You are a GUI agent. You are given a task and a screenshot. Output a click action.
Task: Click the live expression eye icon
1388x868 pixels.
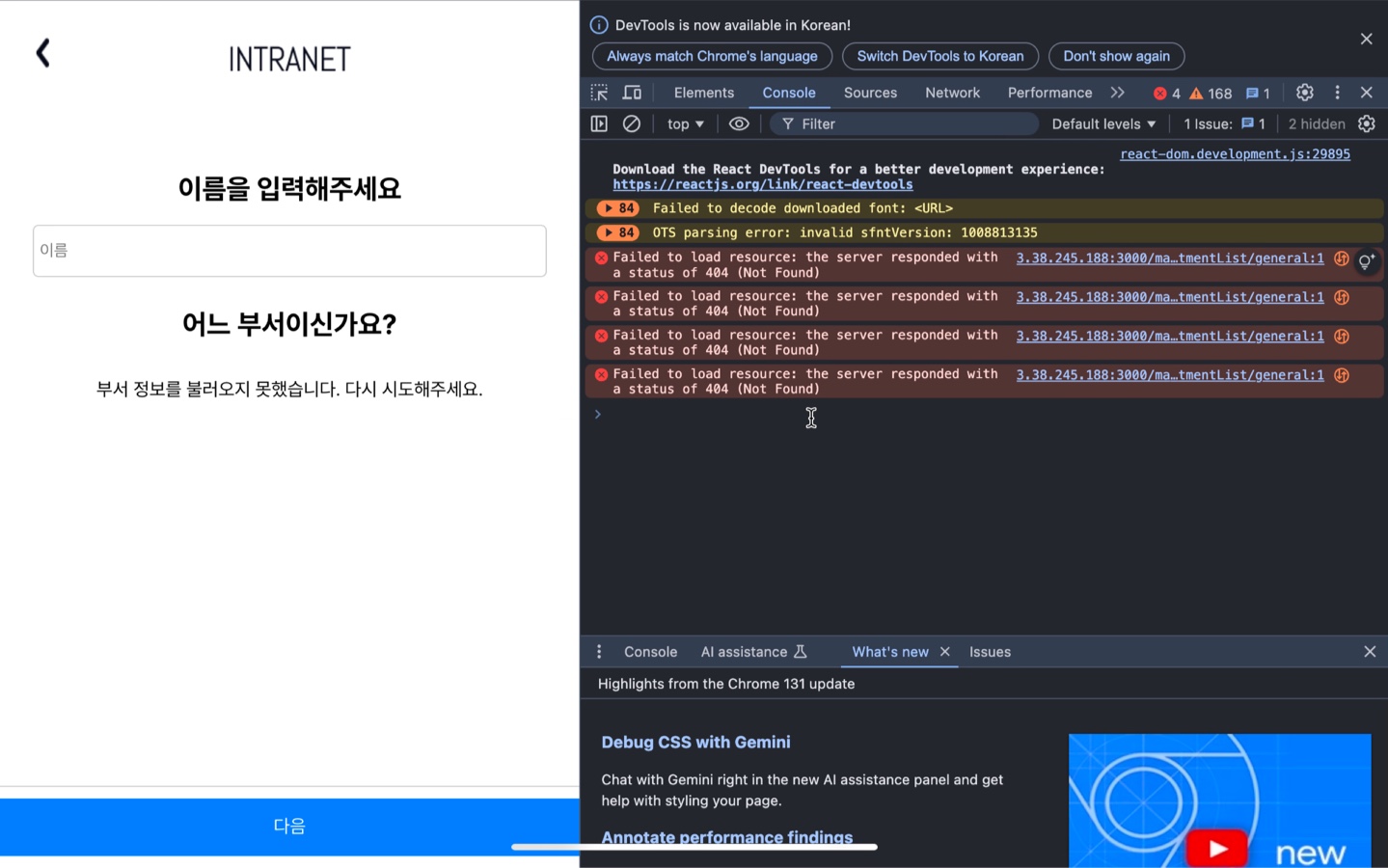pos(739,123)
